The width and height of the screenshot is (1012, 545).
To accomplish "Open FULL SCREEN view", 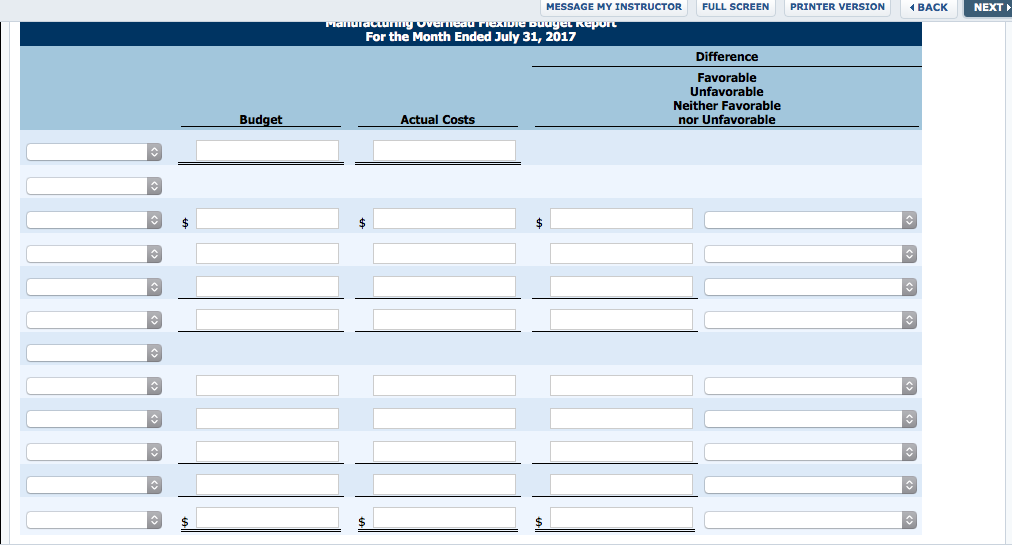I will (735, 7).
